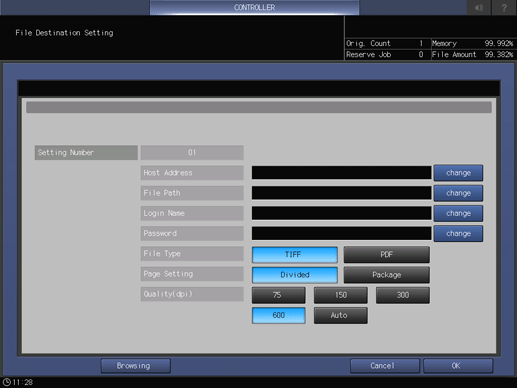Click the speaker sound icon
This screenshot has height=388, width=517.
[x=479, y=7]
